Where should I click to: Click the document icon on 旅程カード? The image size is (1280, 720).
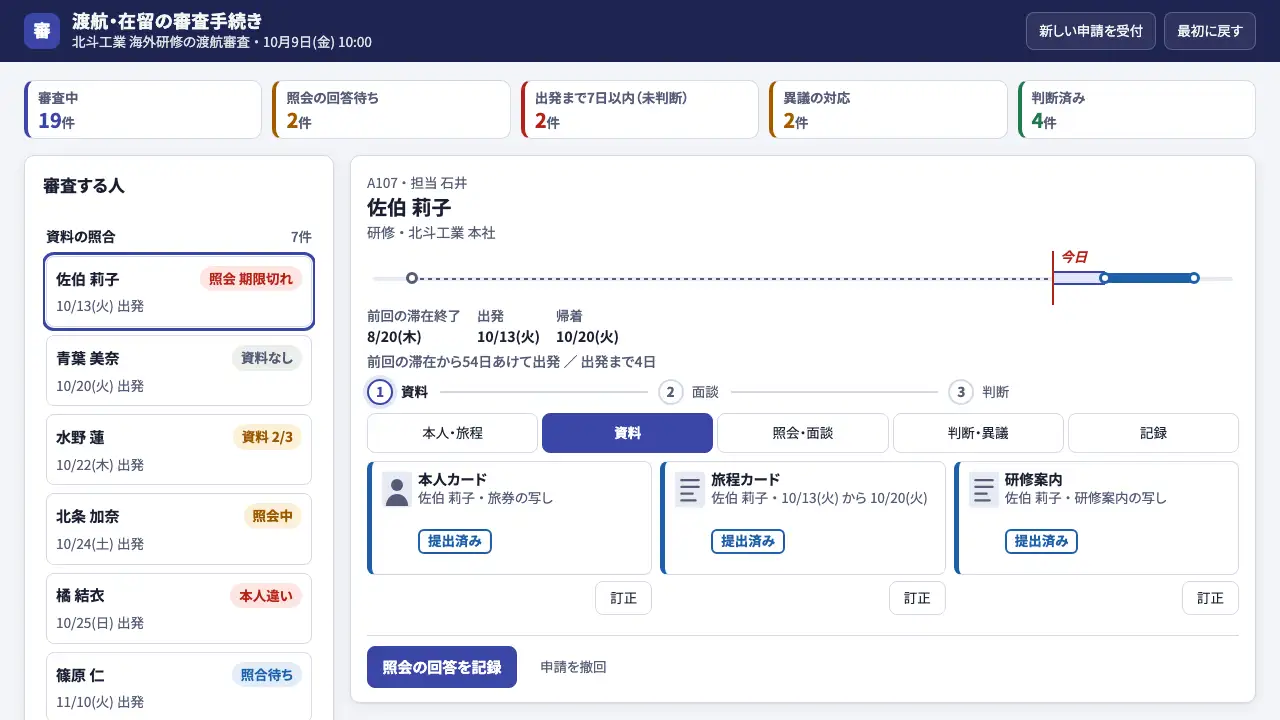click(690, 490)
